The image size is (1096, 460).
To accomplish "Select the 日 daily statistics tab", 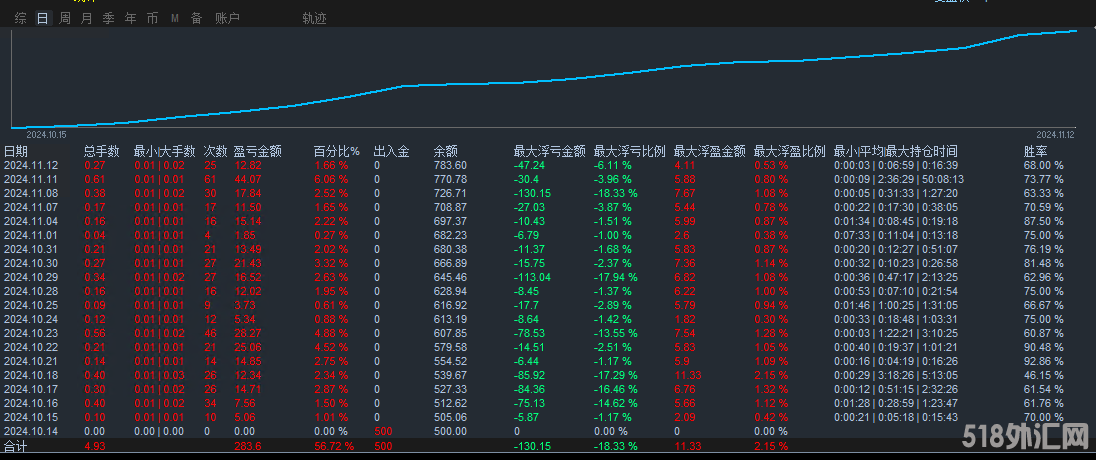I will [x=42, y=18].
